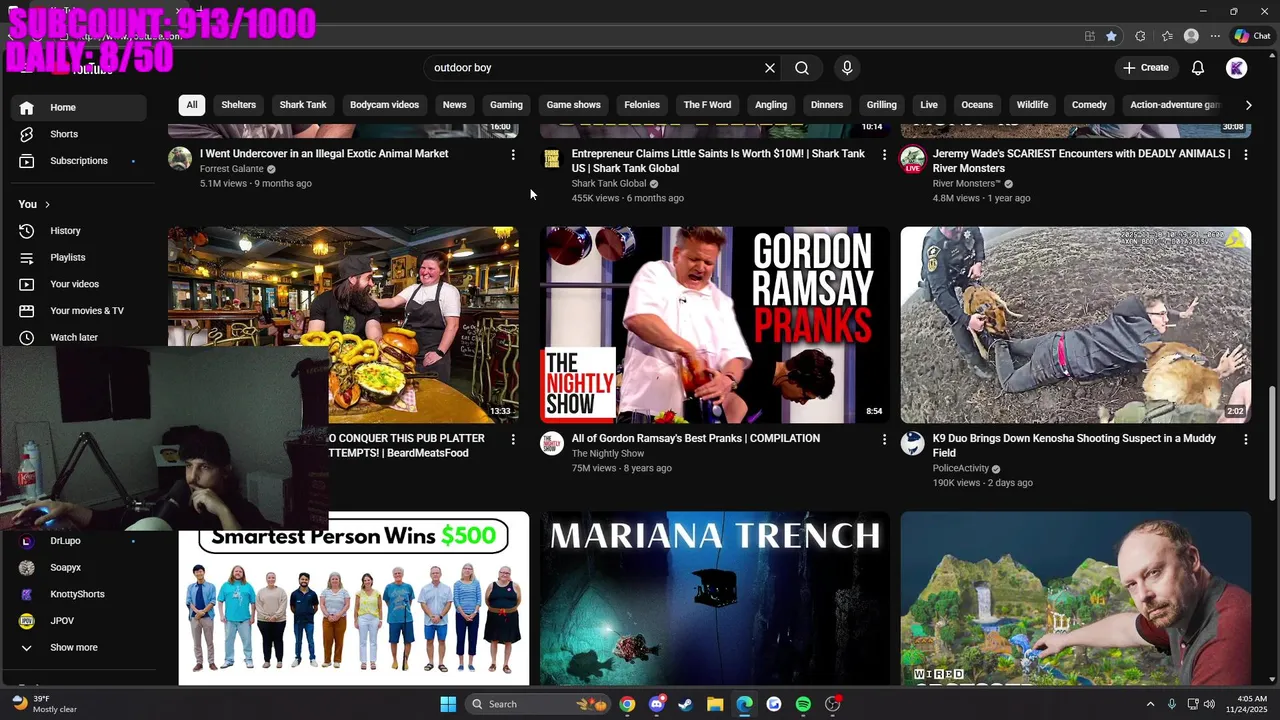Viewport: 1280px width, 720px height.
Task: Open the browser extensions puzzle icon
Action: 1140,36
